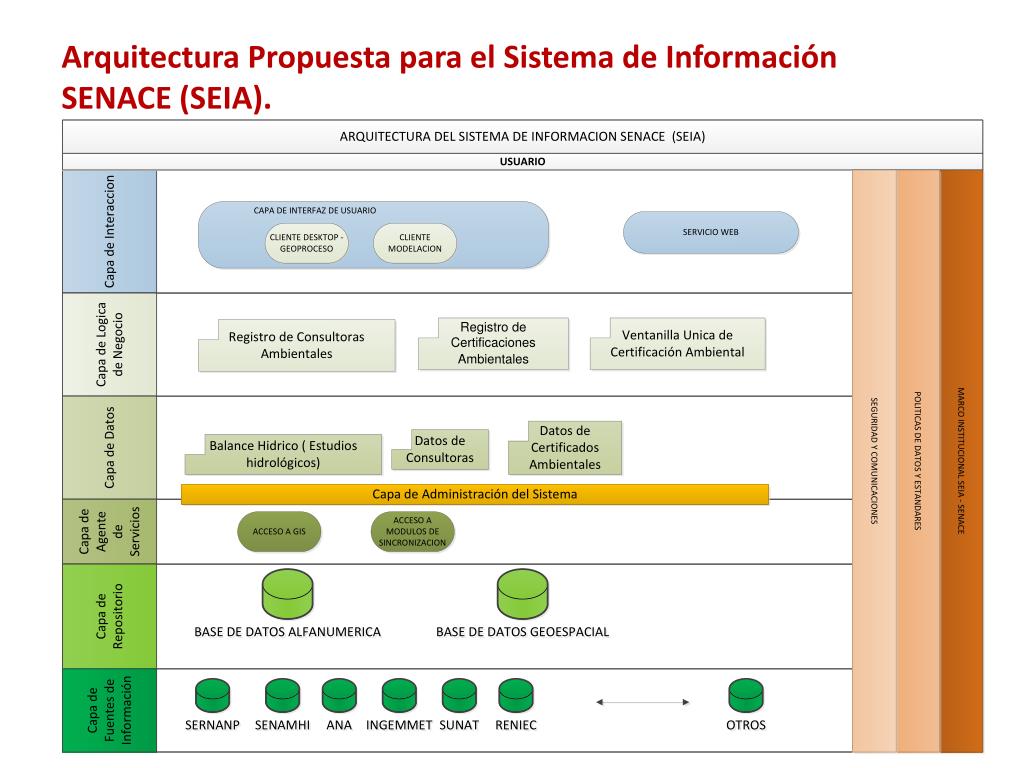Select the Datos de Consultoras box

[440, 449]
